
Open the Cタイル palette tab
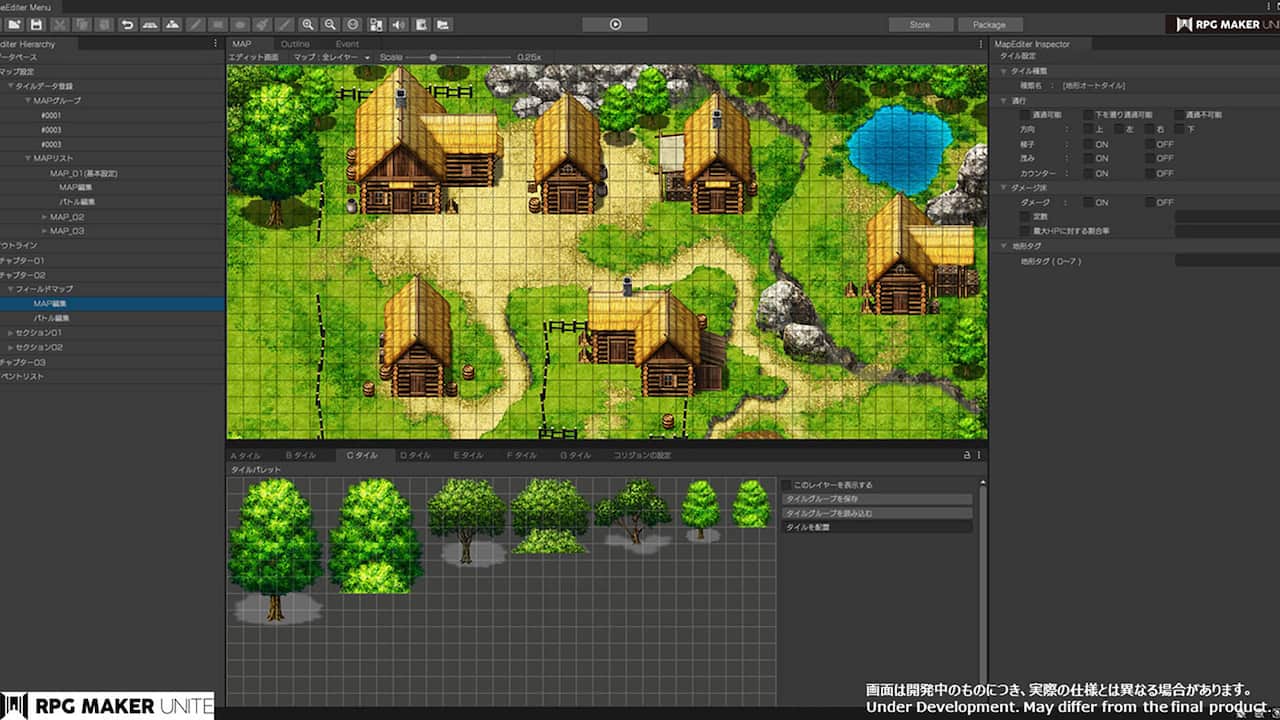coord(362,455)
